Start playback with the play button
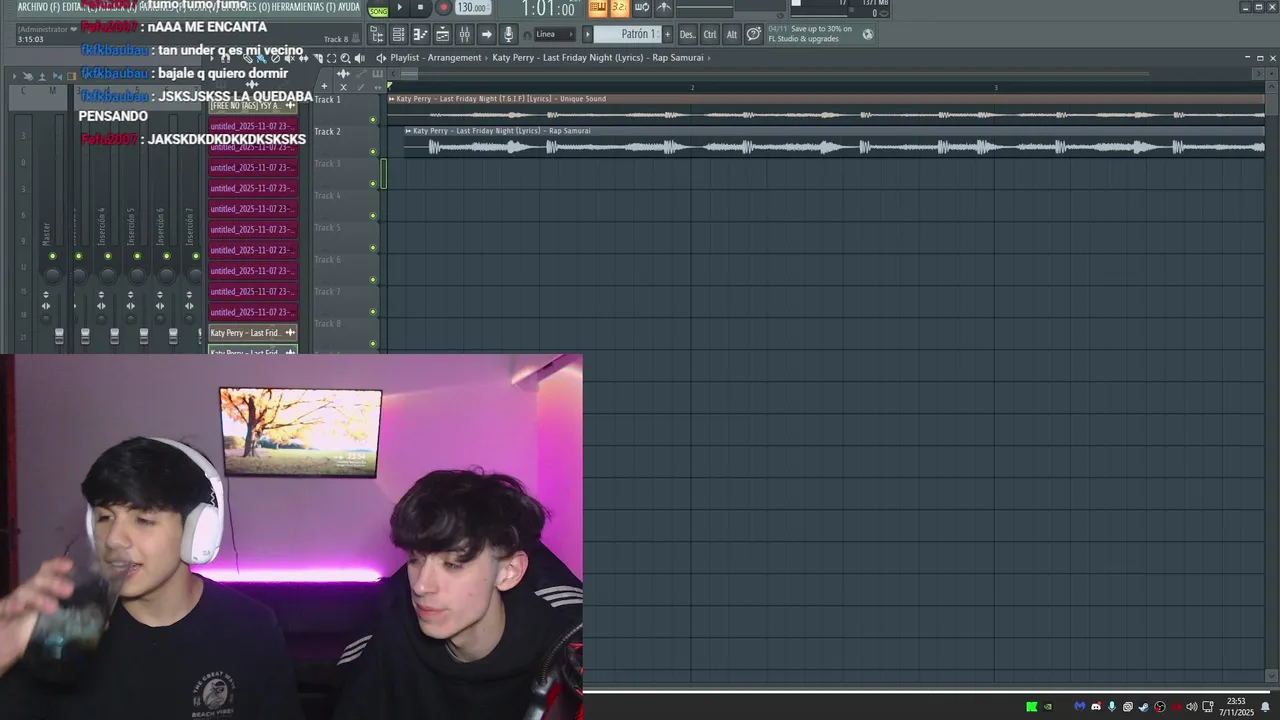This screenshot has height=720, width=1280. pyautogui.click(x=399, y=7)
